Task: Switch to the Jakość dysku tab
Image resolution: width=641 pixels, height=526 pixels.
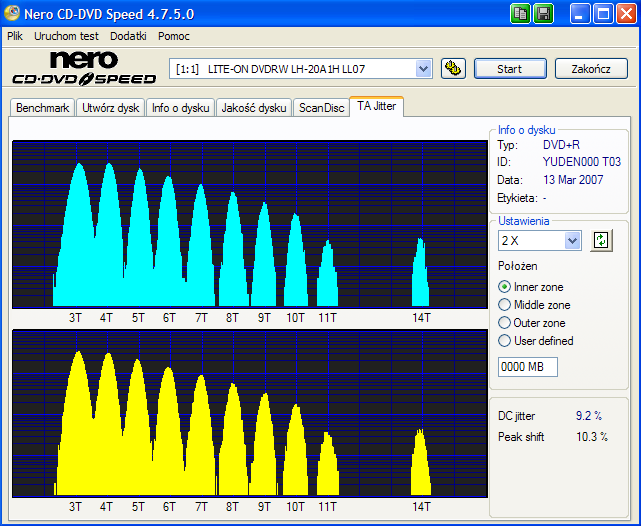Action: tap(253, 108)
